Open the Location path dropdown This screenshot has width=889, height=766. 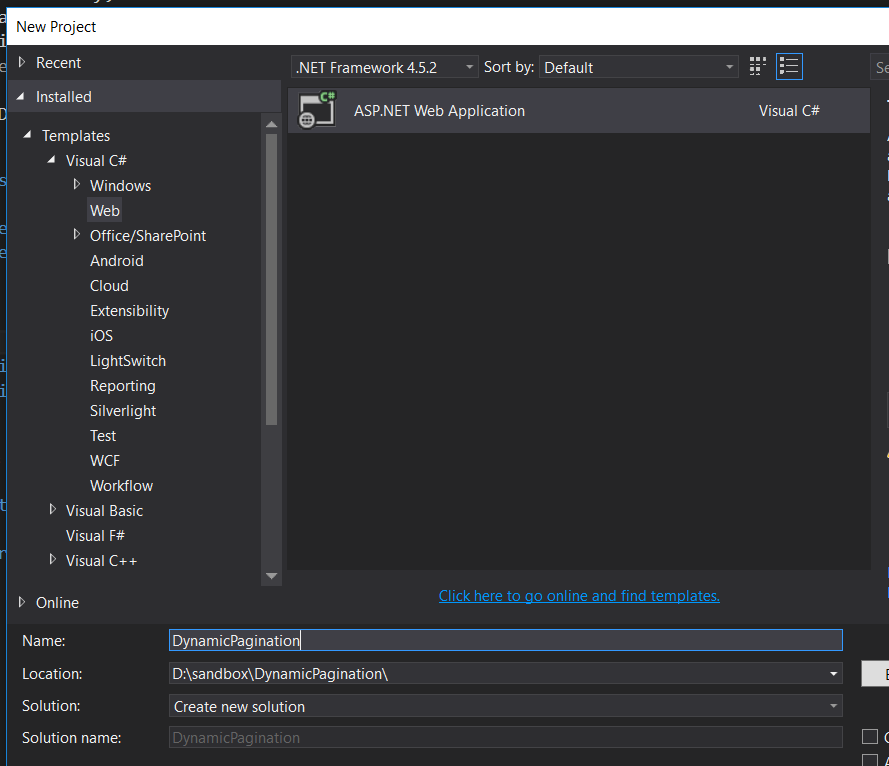click(x=833, y=673)
